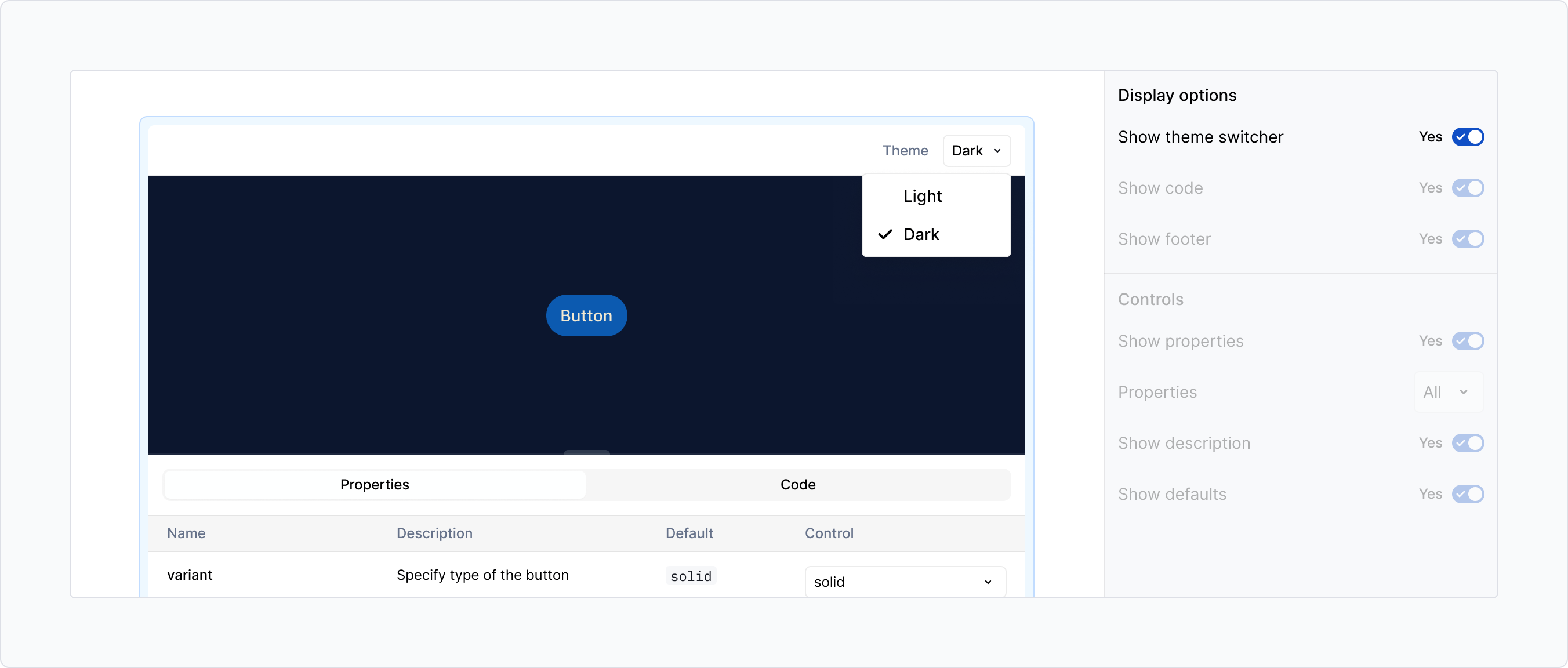Click the blue Button in the preview
This screenshot has height=668, width=1568.
coord(586,315)
